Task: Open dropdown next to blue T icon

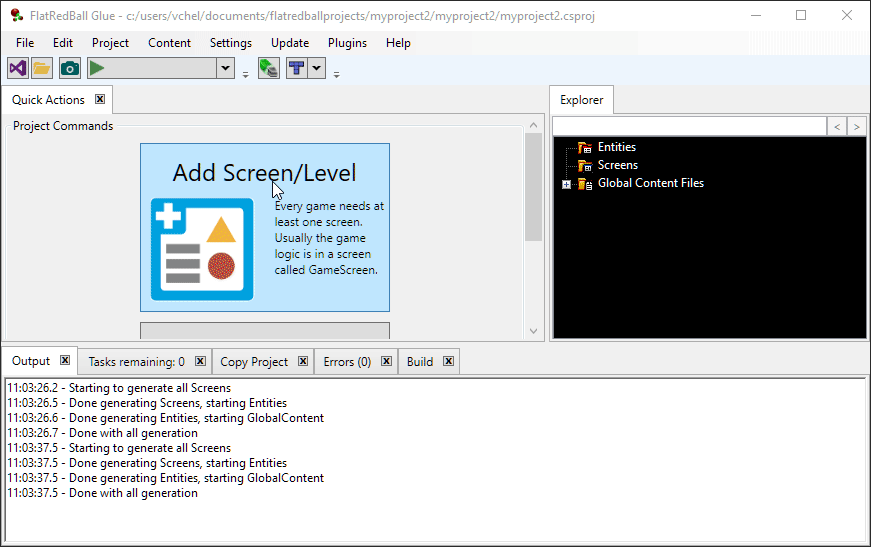Action: coord(316,68)
